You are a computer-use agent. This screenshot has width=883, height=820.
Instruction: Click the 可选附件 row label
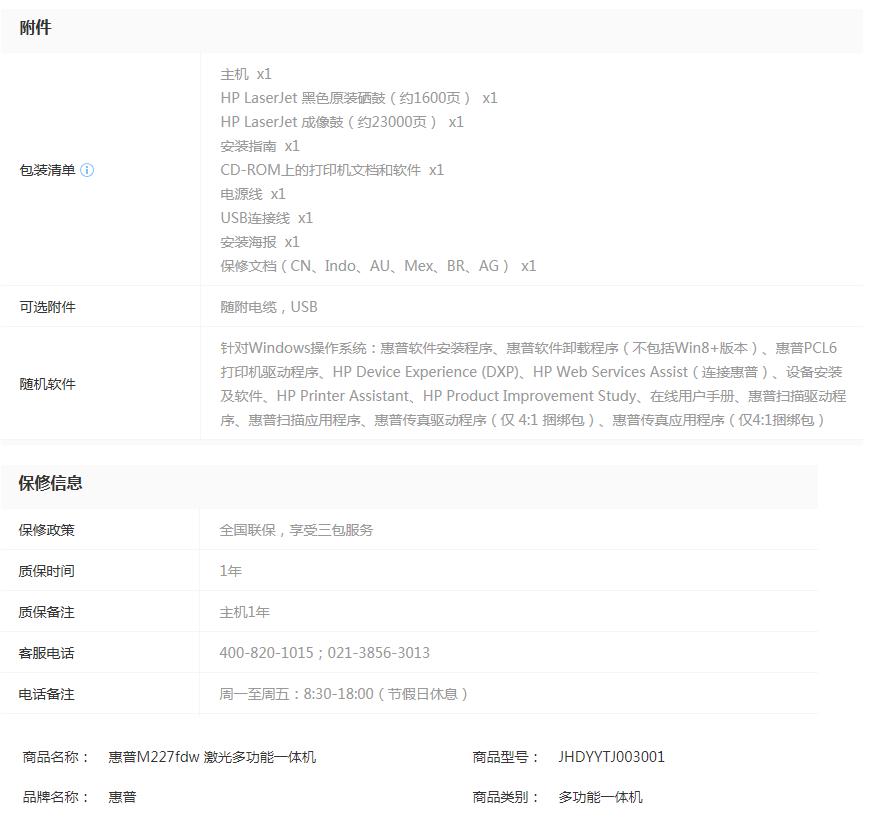point(47,307)
